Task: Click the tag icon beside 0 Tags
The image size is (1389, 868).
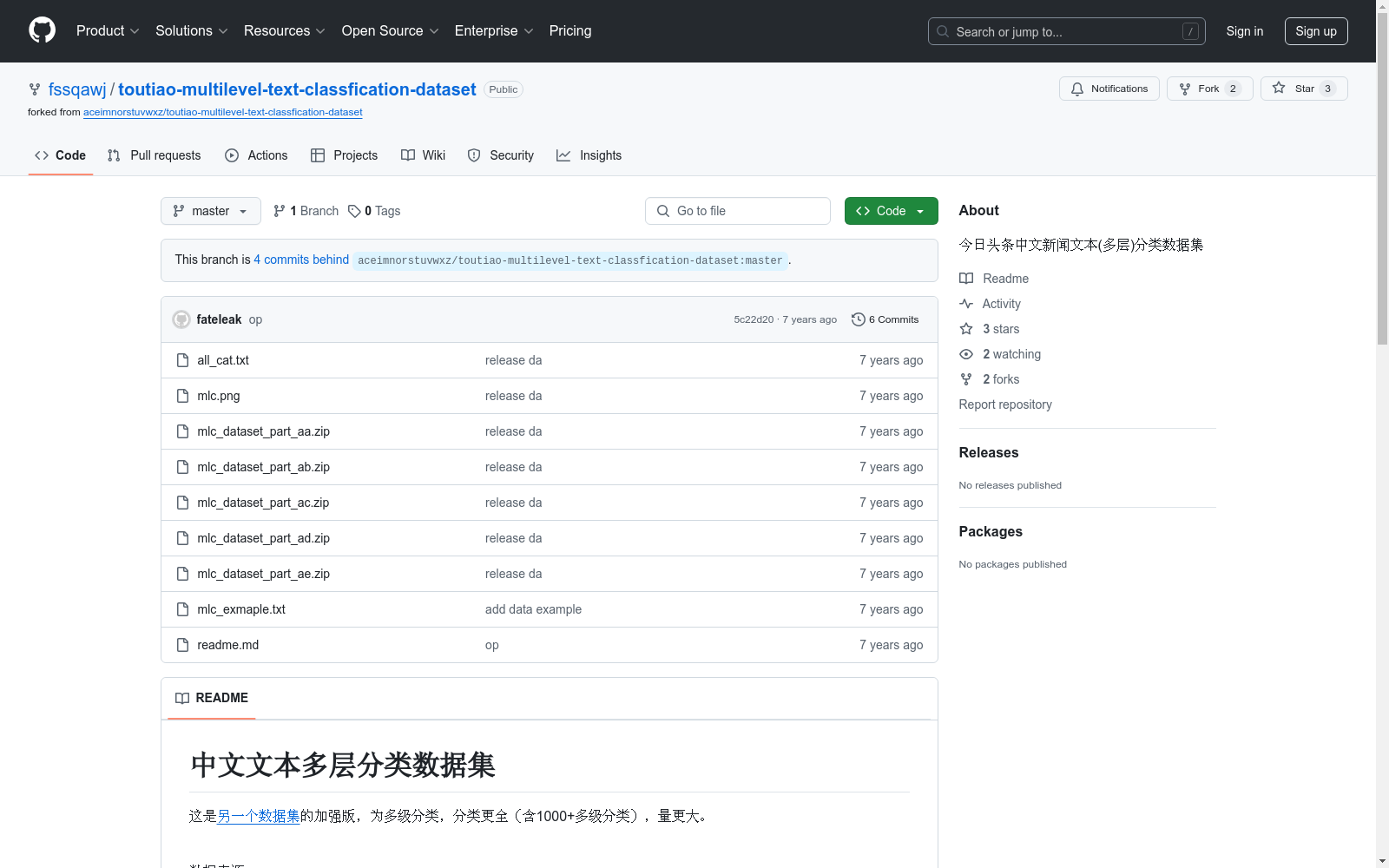Action: point(354,211)
